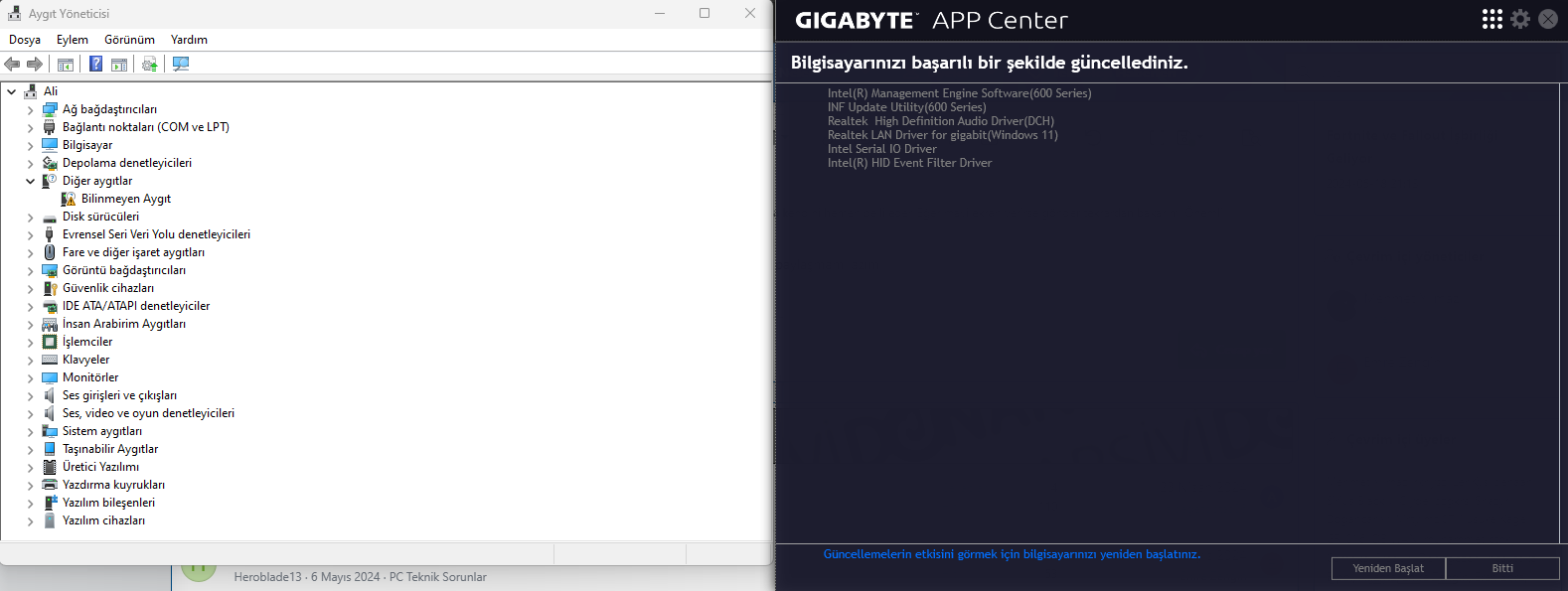
Task: Expand Görüntü bağdaştırıcıları category
Action: (30, 270)
